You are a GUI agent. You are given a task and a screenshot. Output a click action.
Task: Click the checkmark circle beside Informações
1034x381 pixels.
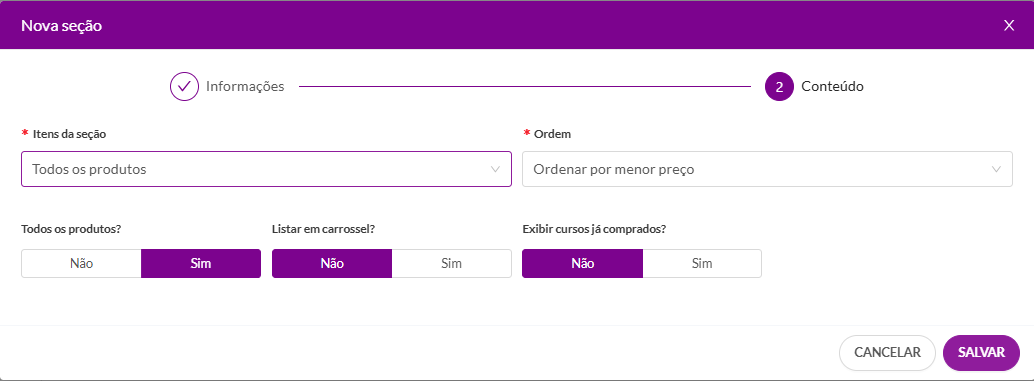(185, 86)
